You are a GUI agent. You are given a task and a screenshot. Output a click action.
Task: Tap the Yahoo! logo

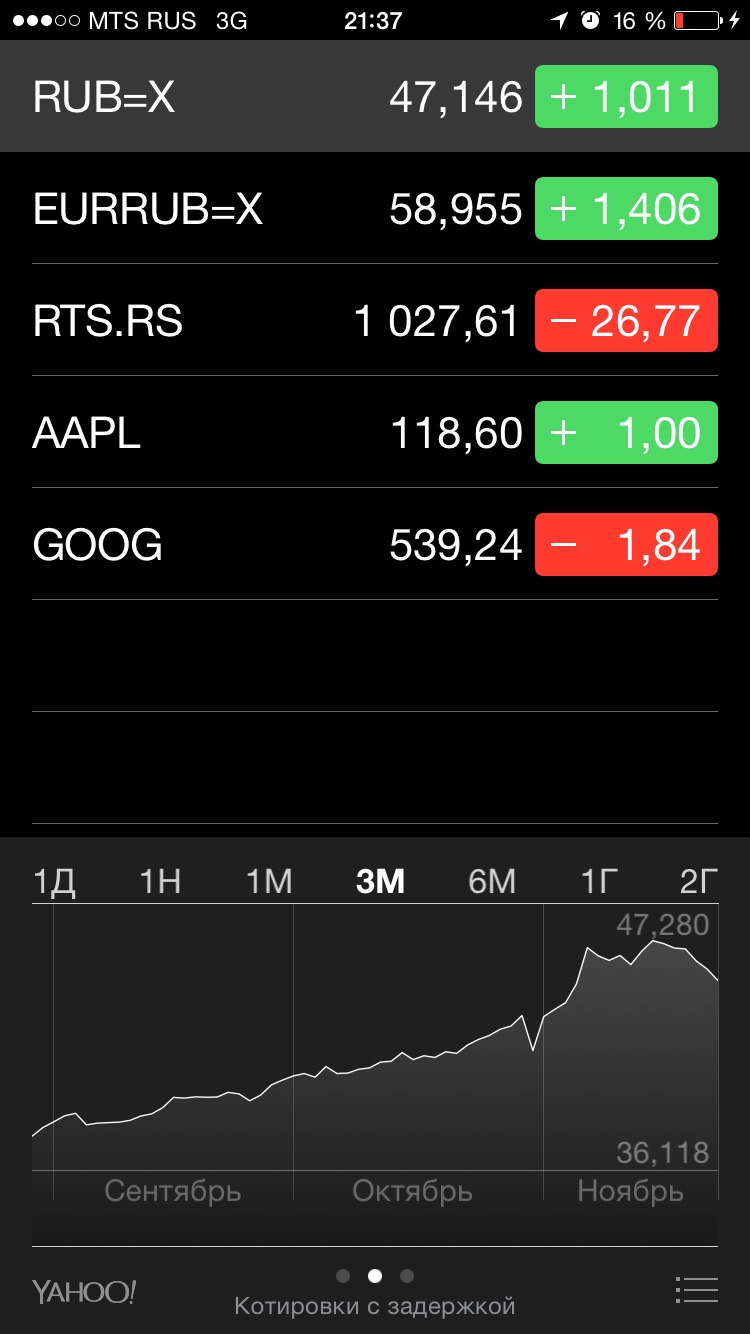pos(84,1291)
